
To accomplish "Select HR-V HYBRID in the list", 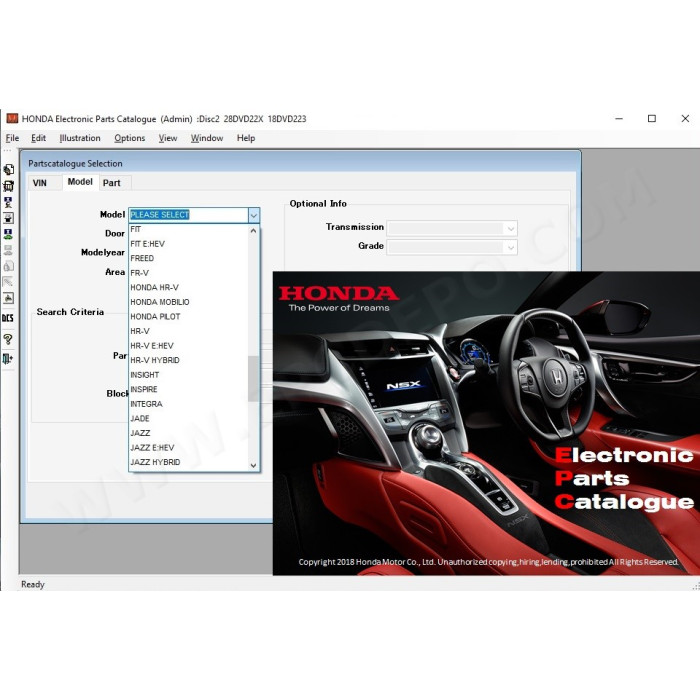I will point(188,360).
